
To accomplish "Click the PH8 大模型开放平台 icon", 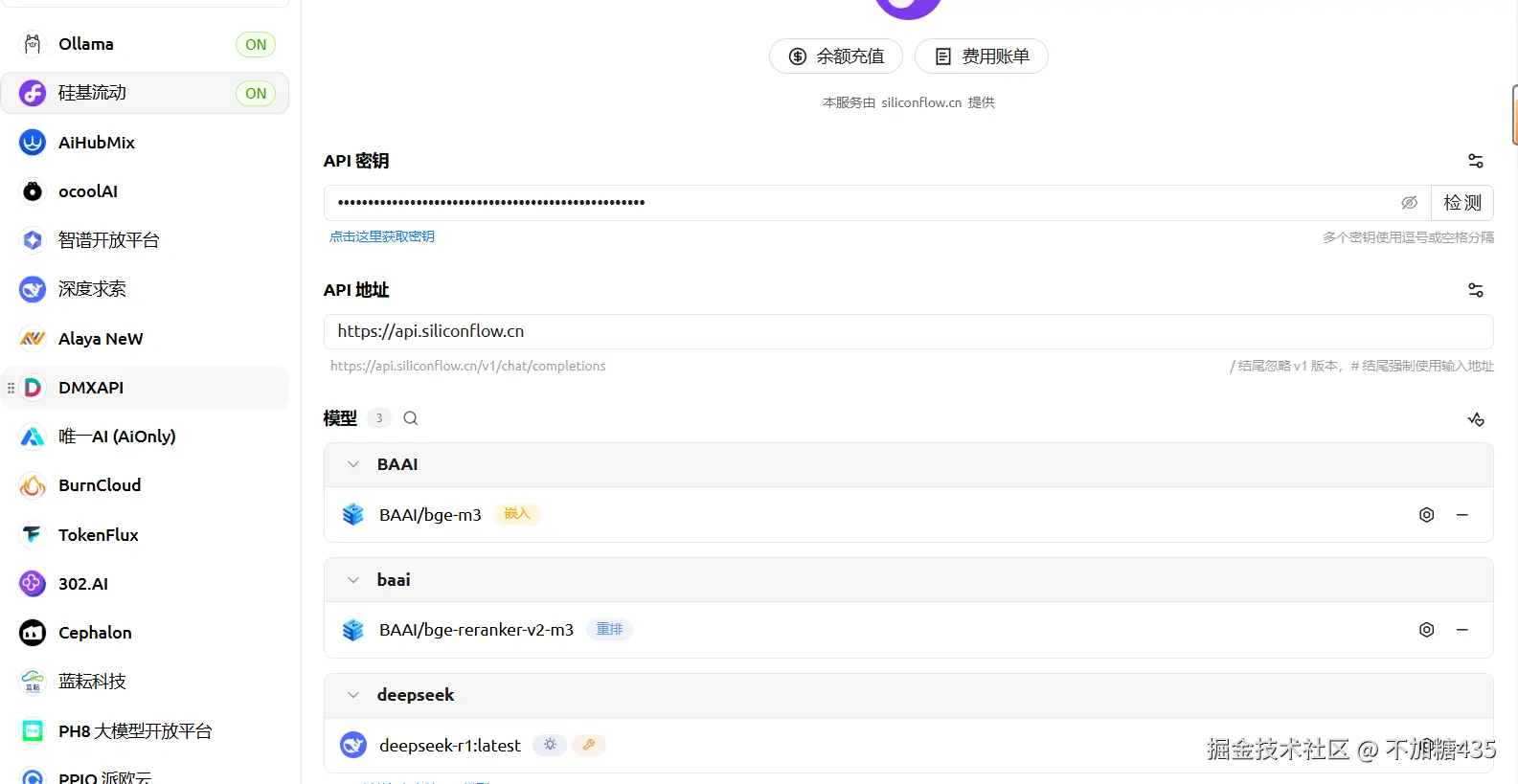I will [x=33, y=731].
